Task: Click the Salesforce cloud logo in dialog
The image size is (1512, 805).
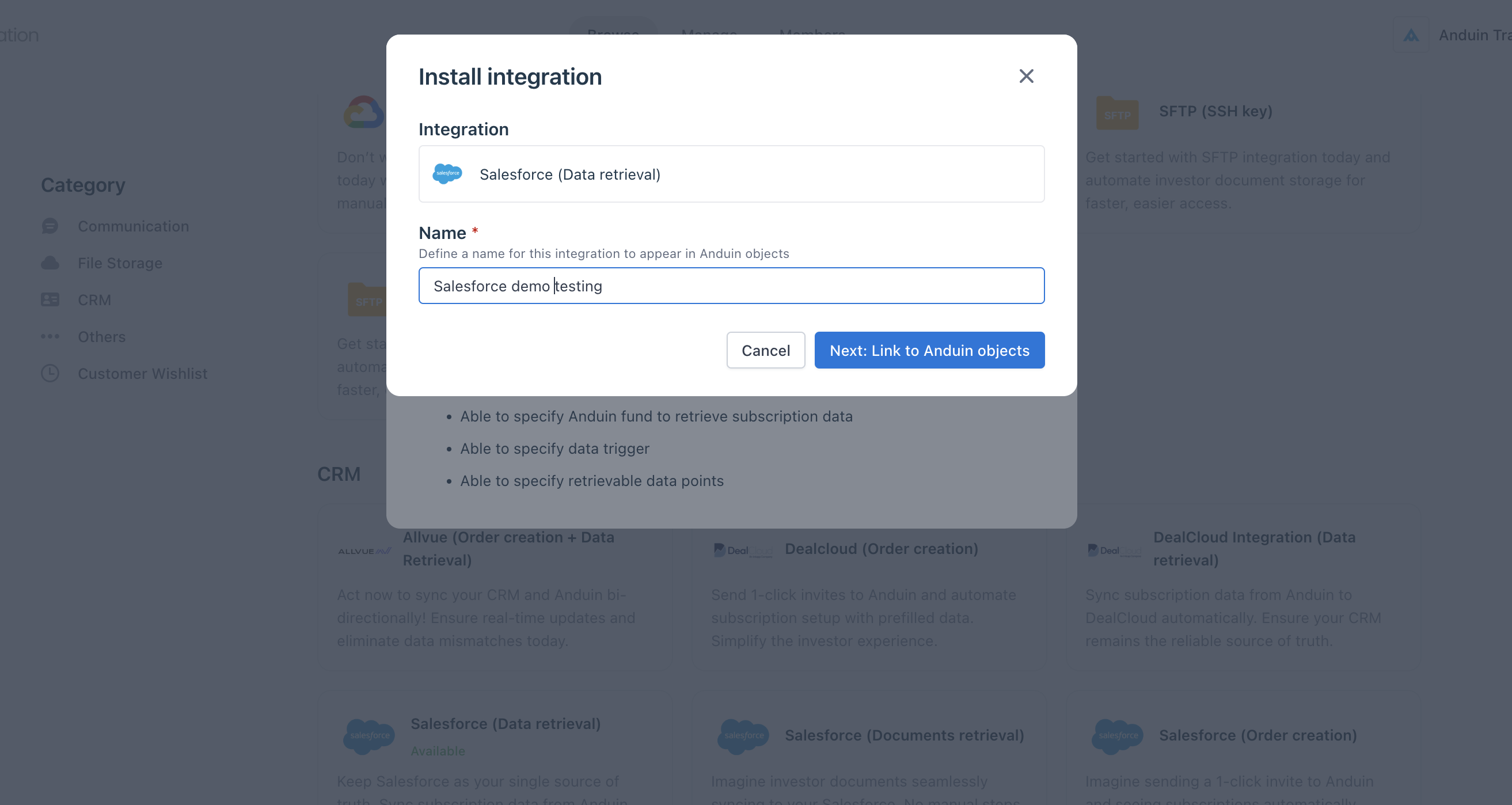Action: click(x=447, y=174)
